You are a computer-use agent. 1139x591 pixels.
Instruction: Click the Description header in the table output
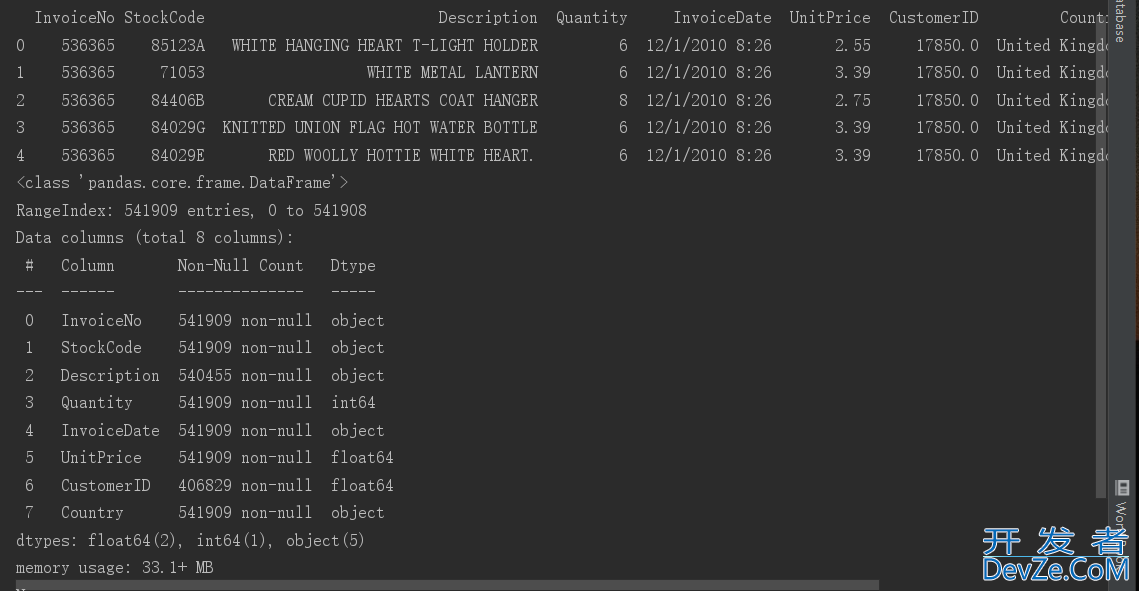(487, 18)
